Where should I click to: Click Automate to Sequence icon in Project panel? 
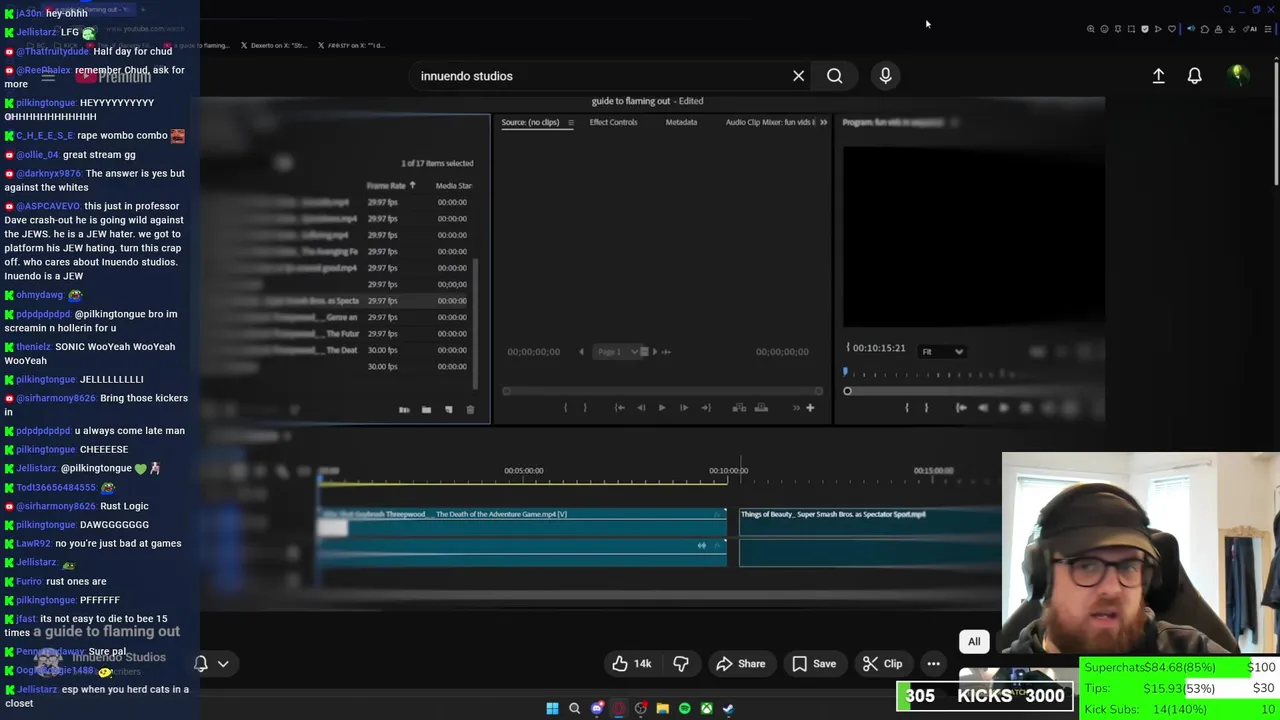tap(404, 409)
